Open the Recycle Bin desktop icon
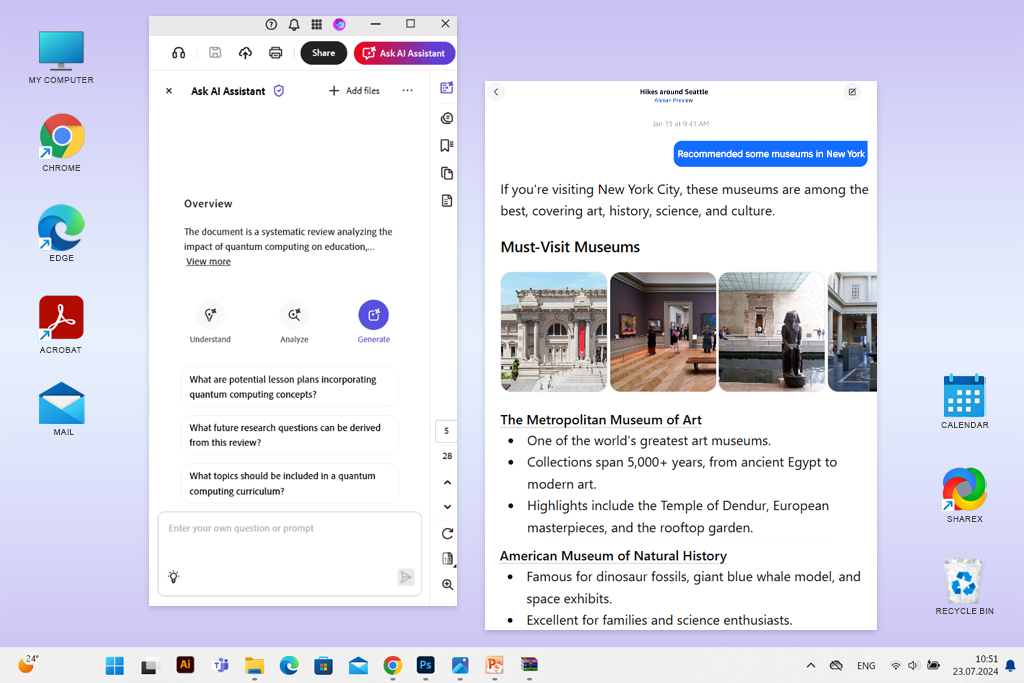Screen dimensions: 1024x683 coord(965,586)
